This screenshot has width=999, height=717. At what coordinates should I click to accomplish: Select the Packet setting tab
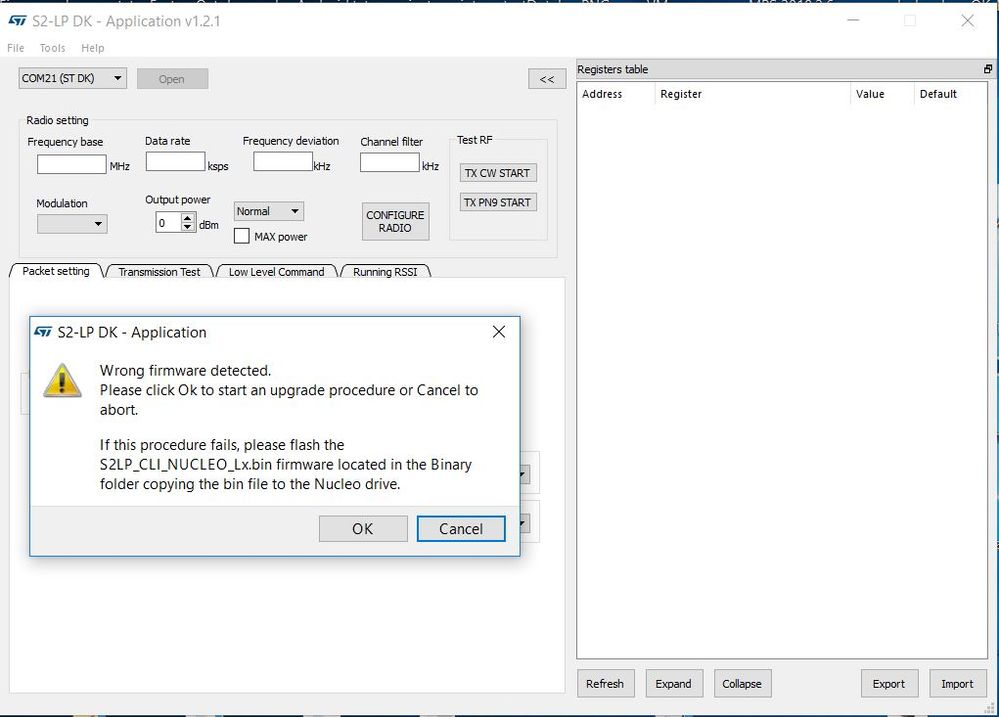click(x=56, y=271)
